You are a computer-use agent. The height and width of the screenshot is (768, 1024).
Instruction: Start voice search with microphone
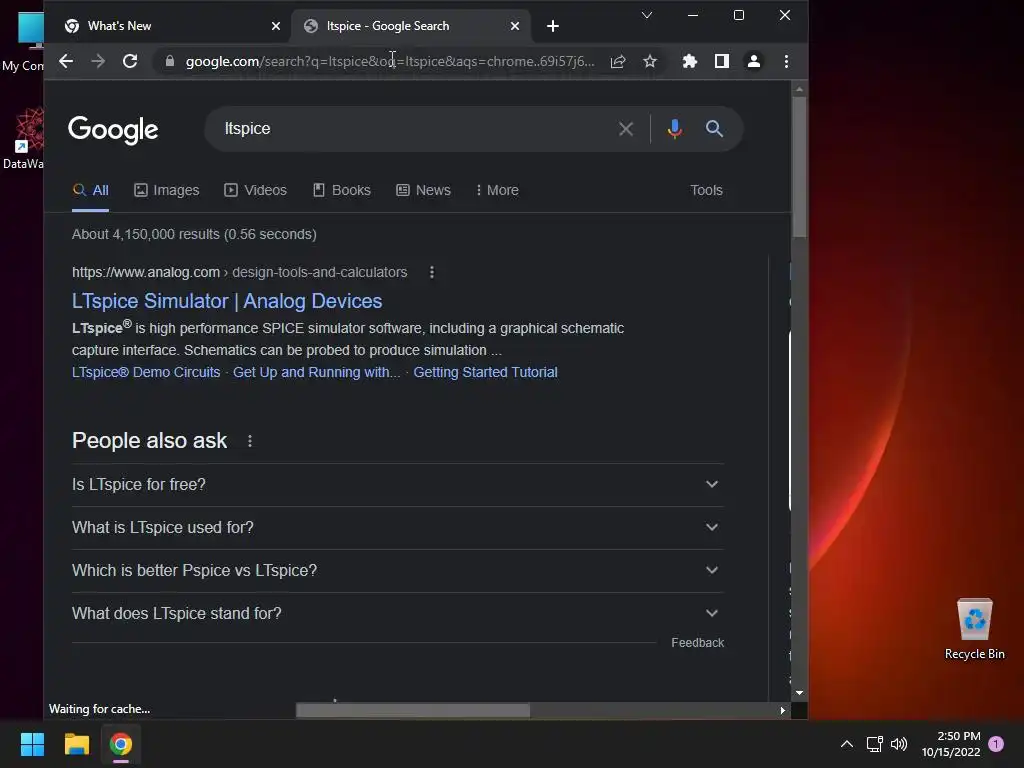(x=675, y=129)
